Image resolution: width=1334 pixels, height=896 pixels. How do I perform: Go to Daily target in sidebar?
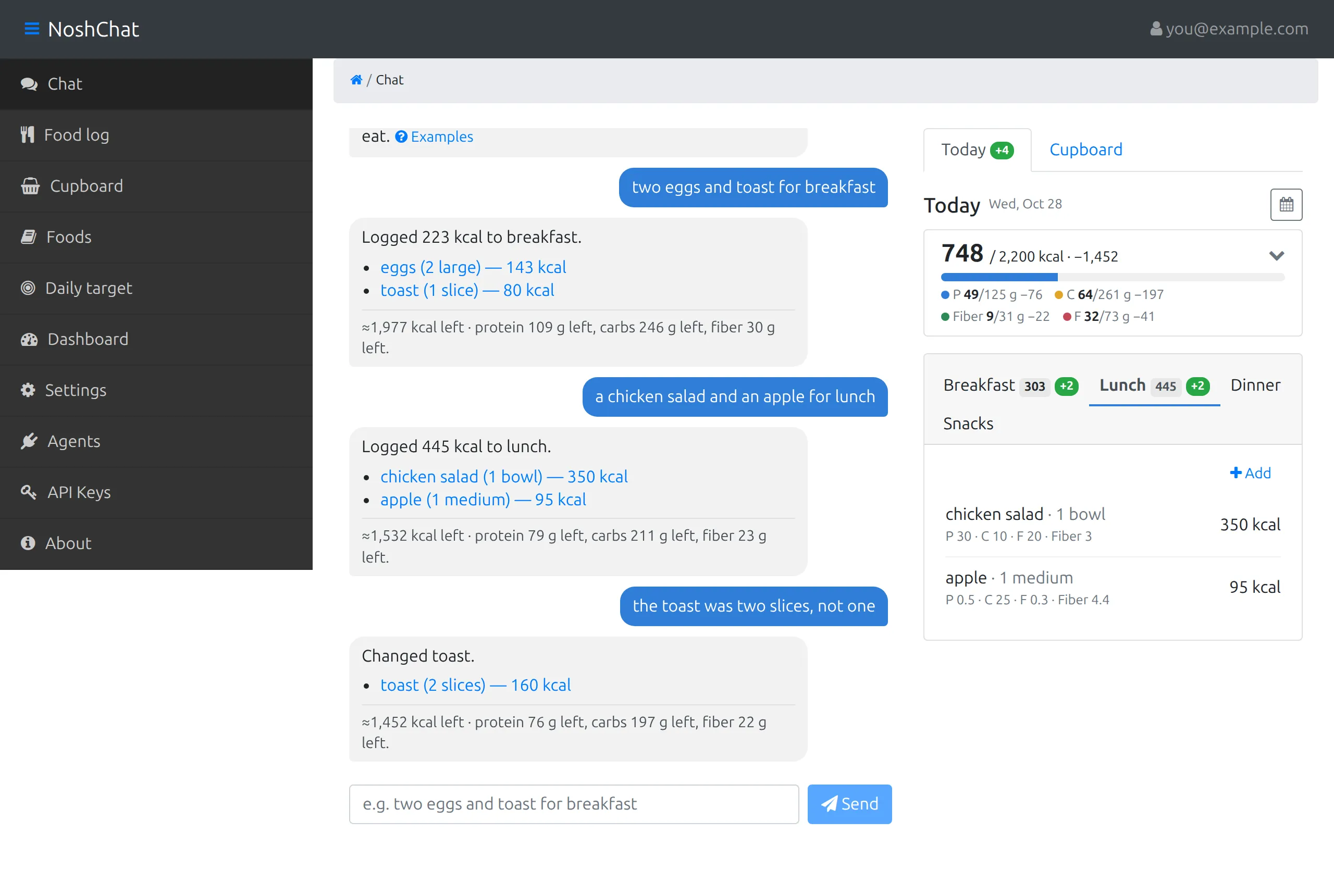[x=156, y=288]
